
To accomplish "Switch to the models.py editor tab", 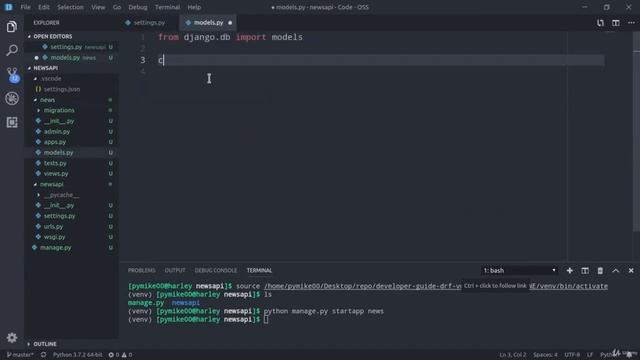I will coord(209,23).
